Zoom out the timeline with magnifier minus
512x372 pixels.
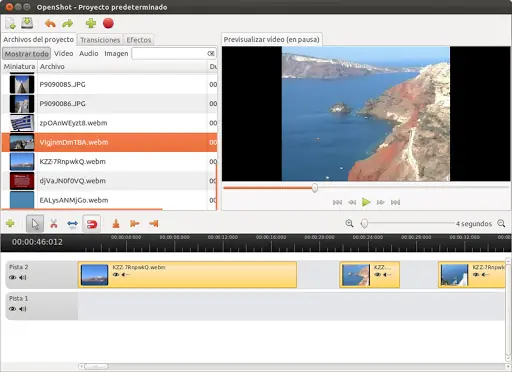click(501, 223)
